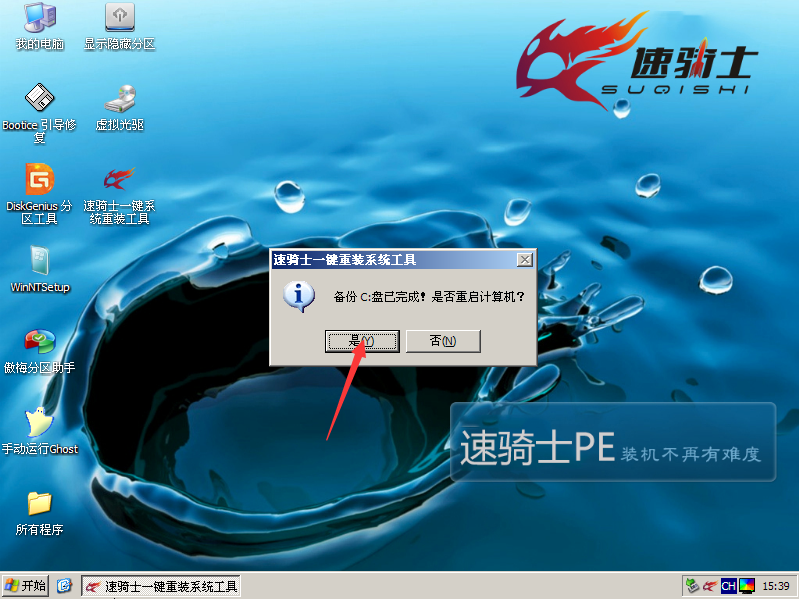This screenshot has height=599, width=799.
Task: Close the 速骑士一键重装系统工具 dialog
Action: coord(524,260)
